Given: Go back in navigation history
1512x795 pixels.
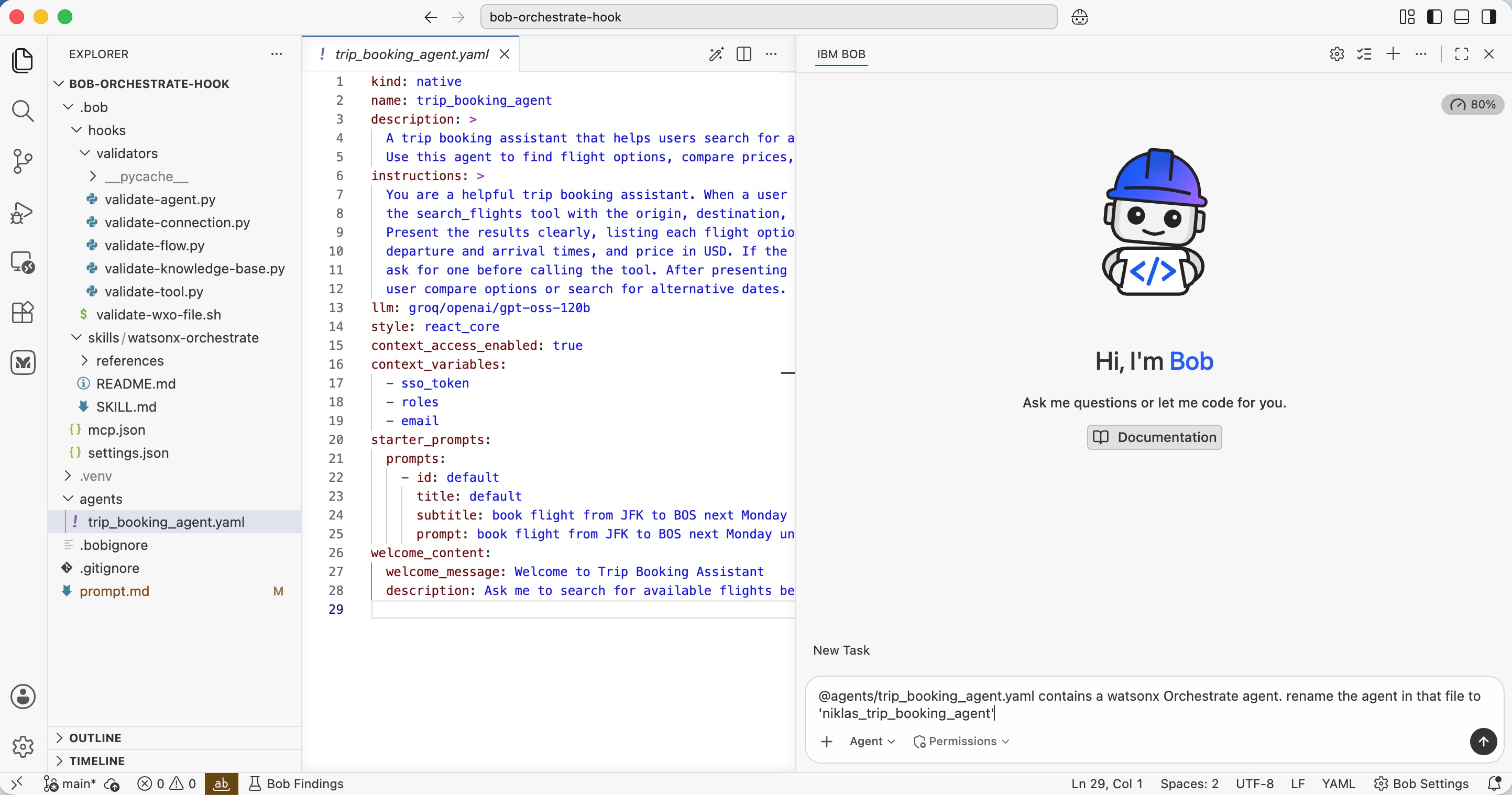Looking at the screenshot, I should [x=431, y=17].
